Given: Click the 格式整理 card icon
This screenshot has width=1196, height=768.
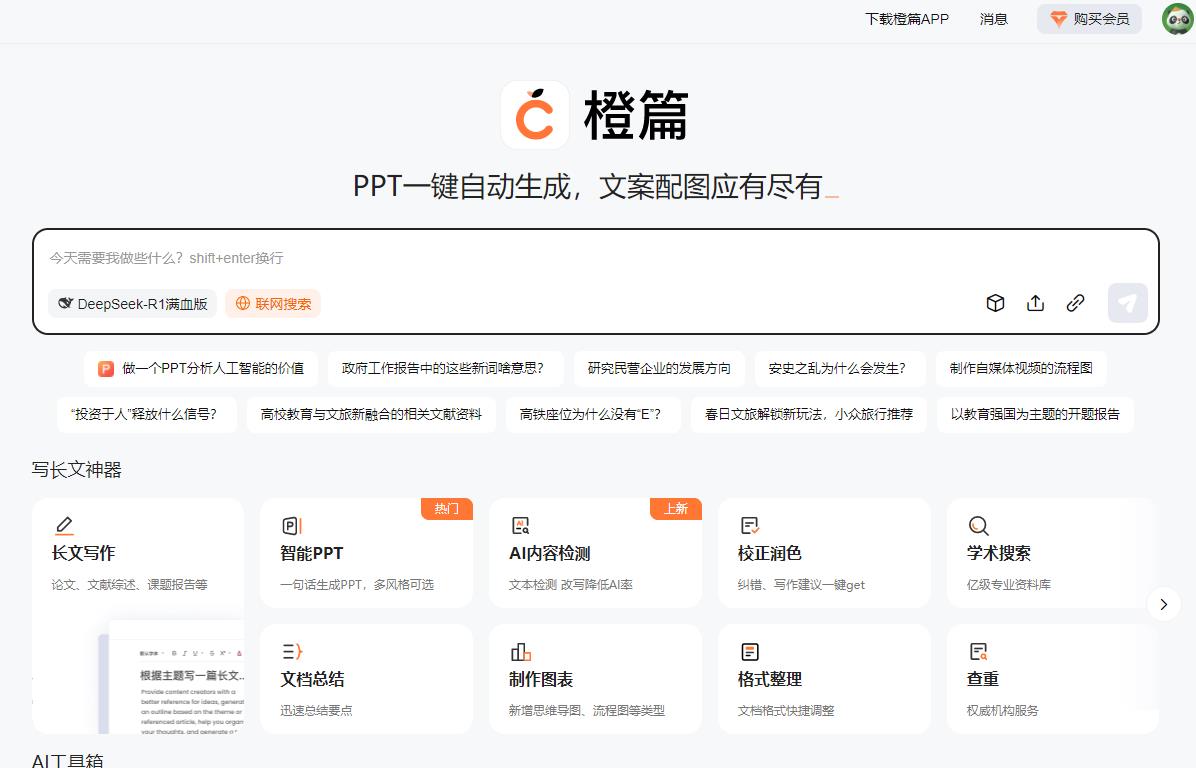Looking at the screenshot, I should pos(750,651).
